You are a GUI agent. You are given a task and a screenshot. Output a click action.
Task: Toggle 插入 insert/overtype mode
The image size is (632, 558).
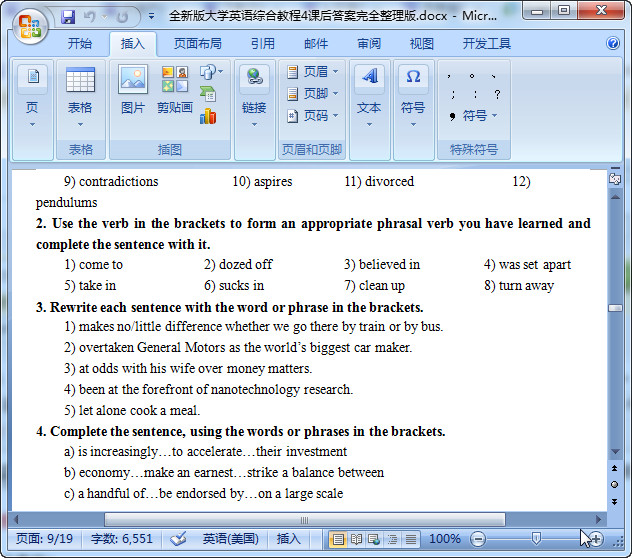click(288, 539)
